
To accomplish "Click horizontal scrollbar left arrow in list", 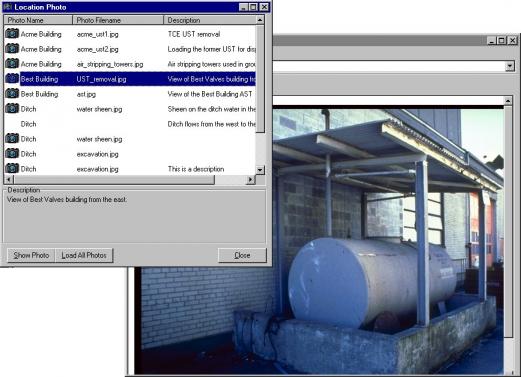I will (9, 180).
